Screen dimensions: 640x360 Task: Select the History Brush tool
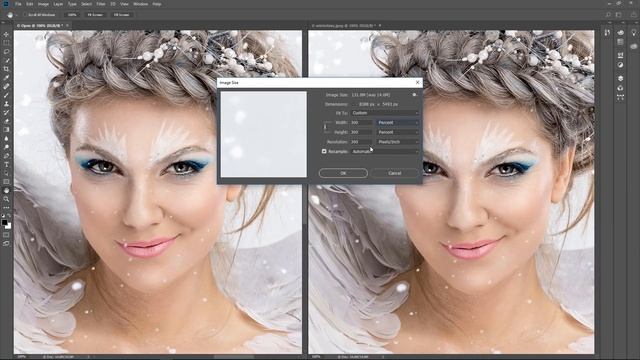[6, 112]
